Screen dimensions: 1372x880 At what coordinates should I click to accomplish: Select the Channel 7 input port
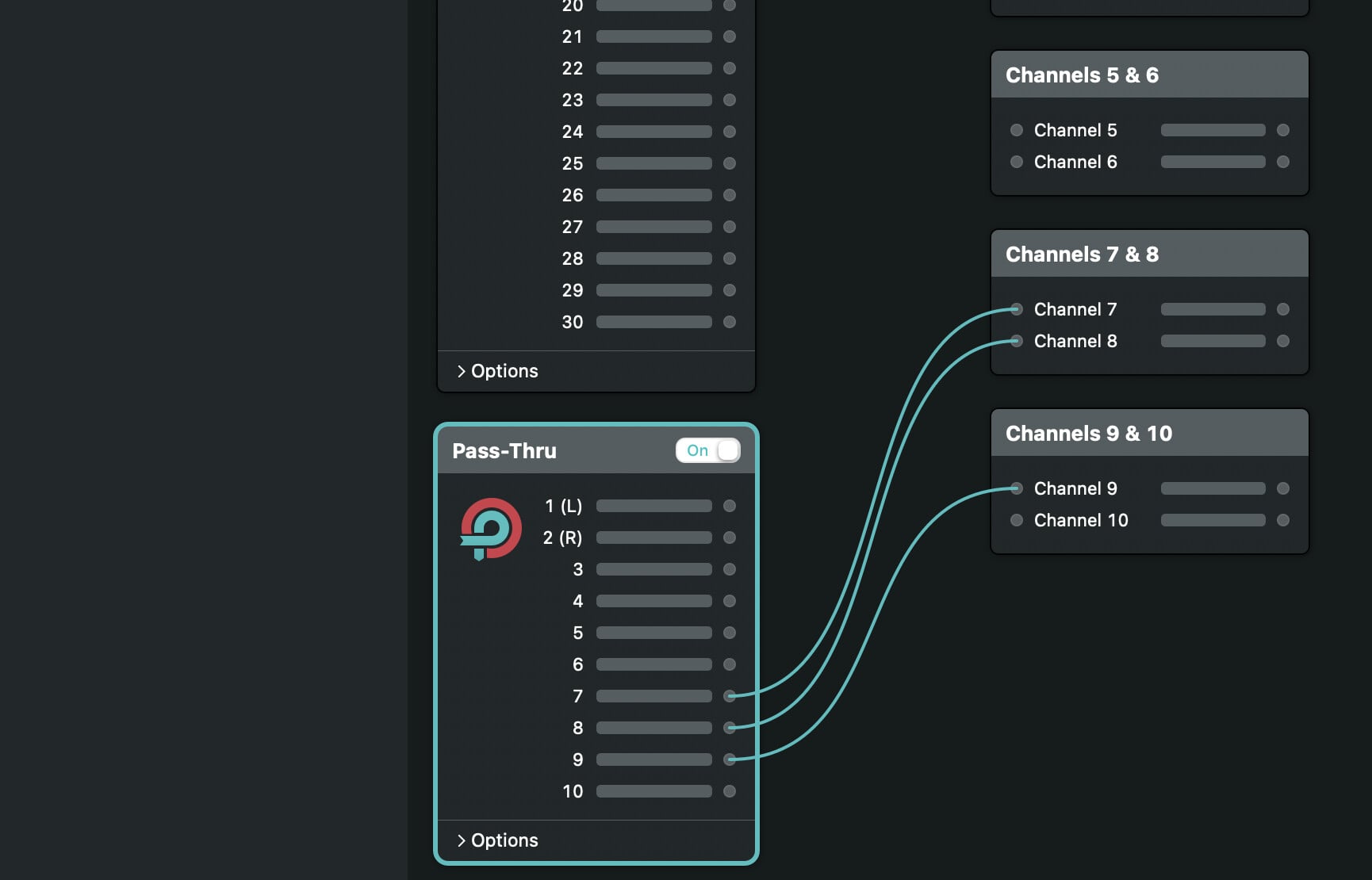tap(1017, 309)
